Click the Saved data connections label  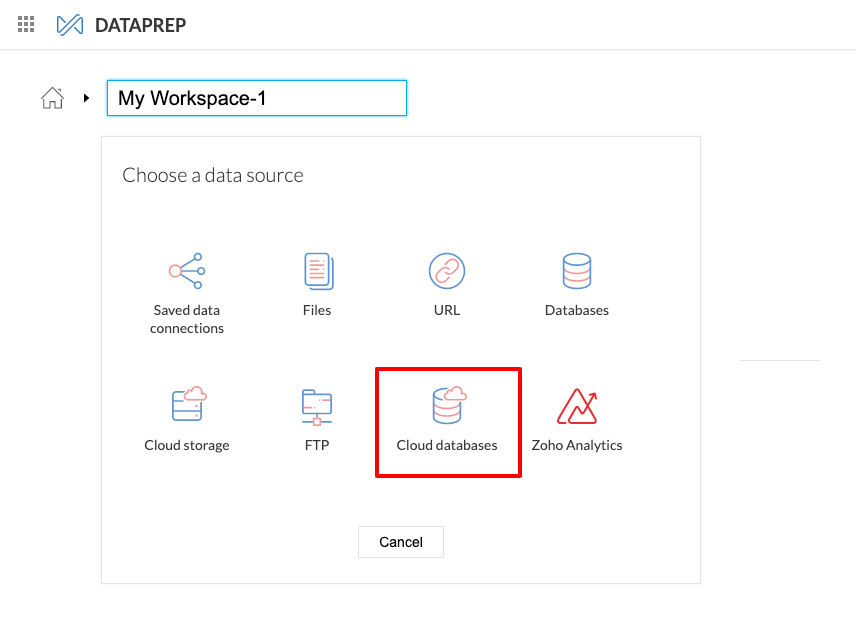(x=187, y=319)
